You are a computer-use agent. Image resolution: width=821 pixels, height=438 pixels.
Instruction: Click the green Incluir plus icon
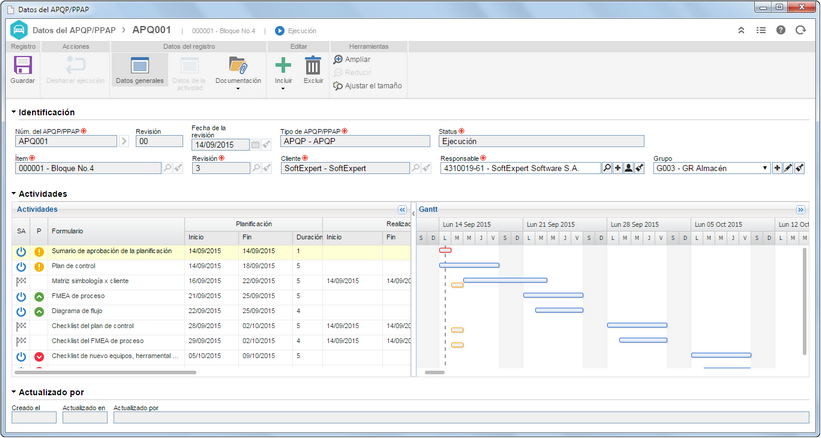283,65
